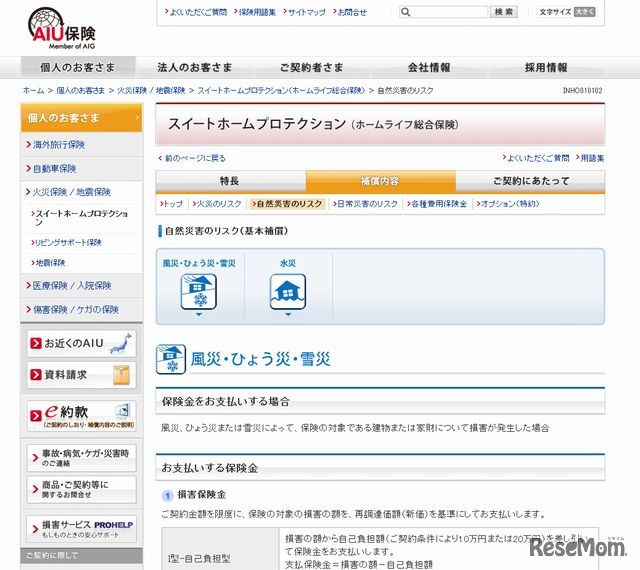Expand the orange 個人のお客さま sidebar header

pos(81,118)
